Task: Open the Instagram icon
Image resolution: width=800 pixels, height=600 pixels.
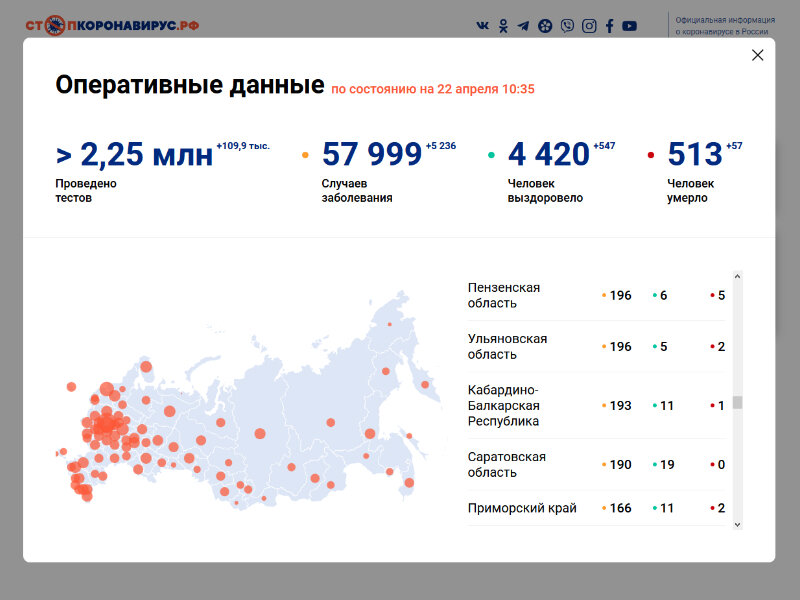Action: 589,25
